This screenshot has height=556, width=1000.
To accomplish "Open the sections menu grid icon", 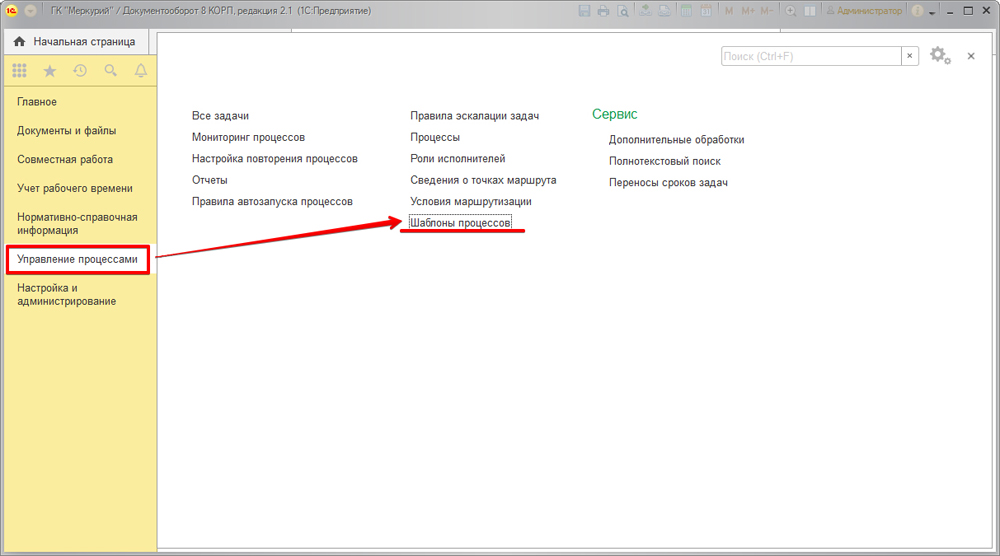I will click(x=19, y=71).
